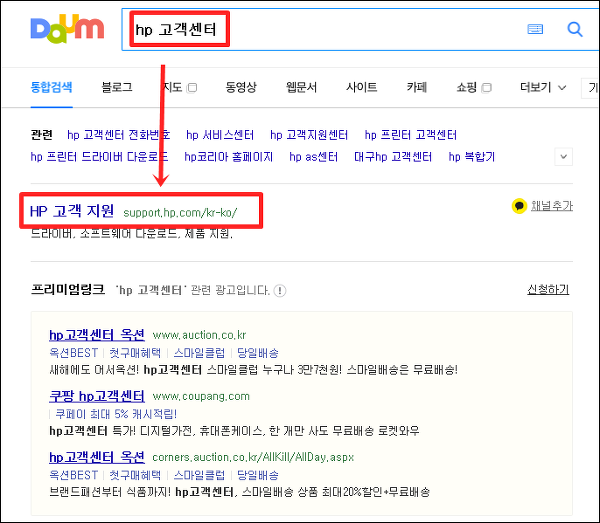The image size is (600, 523).
Task: Click the www.auction.co.kr URL
Action: [x=199, y=335]
